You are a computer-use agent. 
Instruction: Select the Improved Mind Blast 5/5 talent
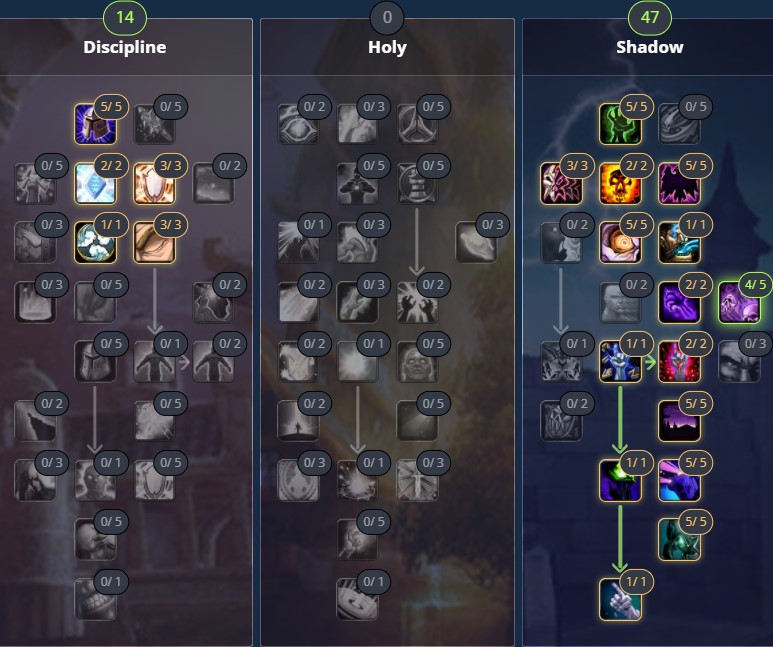click(620, 243)
